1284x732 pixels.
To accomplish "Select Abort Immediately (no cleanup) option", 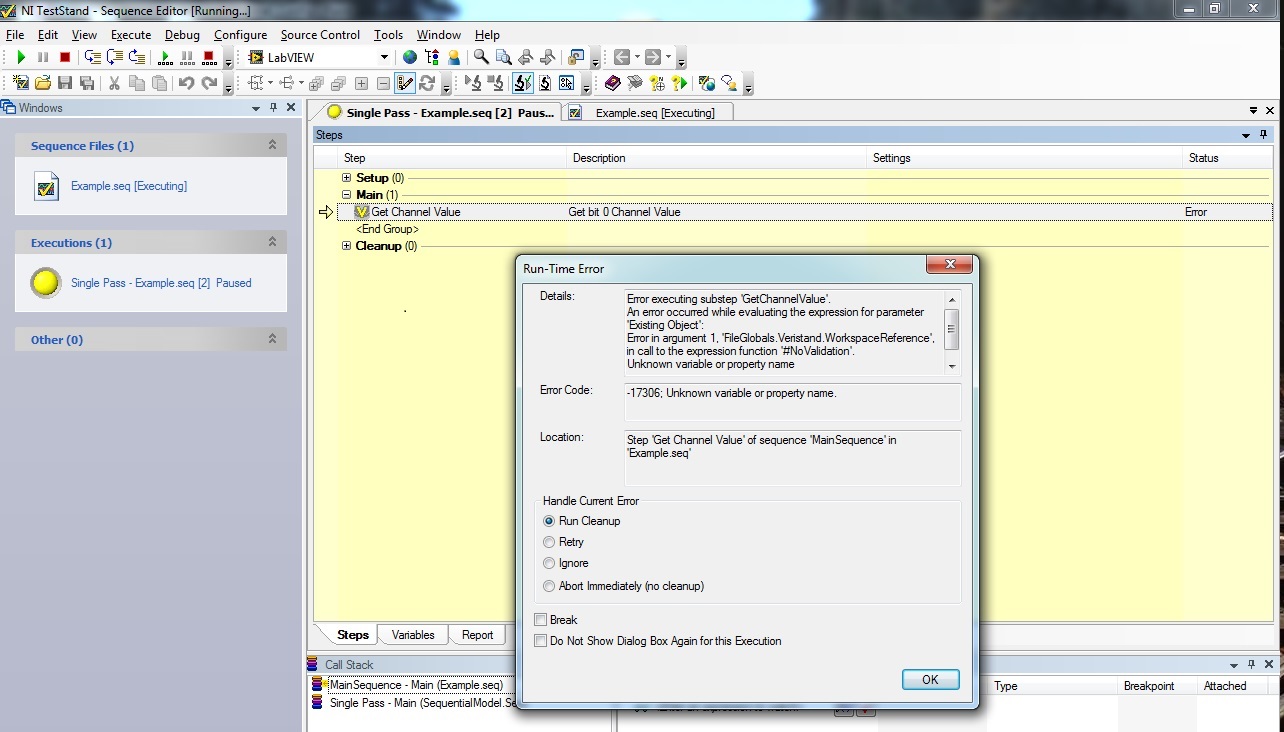I will (549, 586).
